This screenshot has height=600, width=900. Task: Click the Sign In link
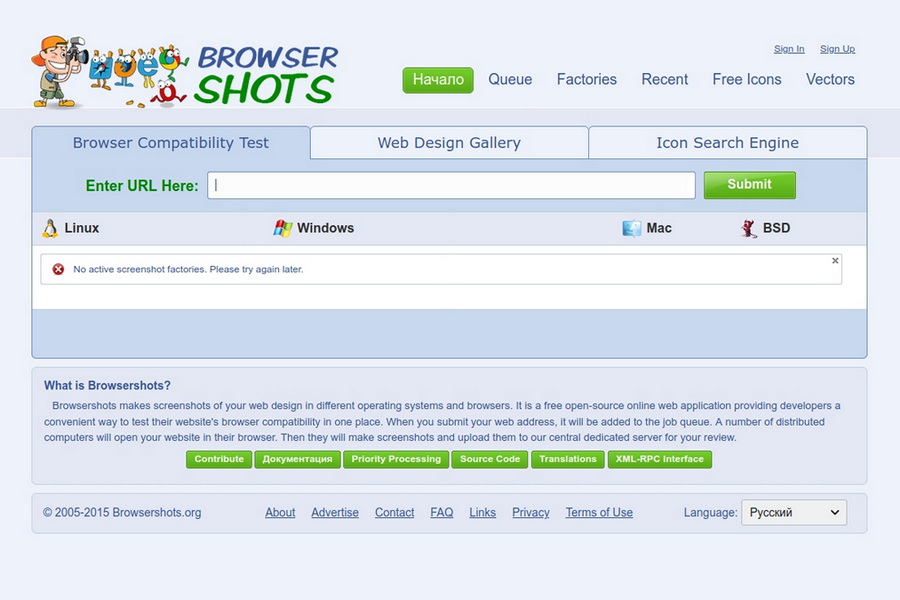point(789,49)
